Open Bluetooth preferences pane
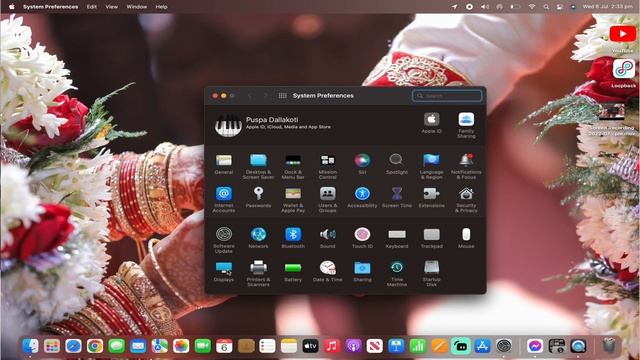 tap(293, 238)
